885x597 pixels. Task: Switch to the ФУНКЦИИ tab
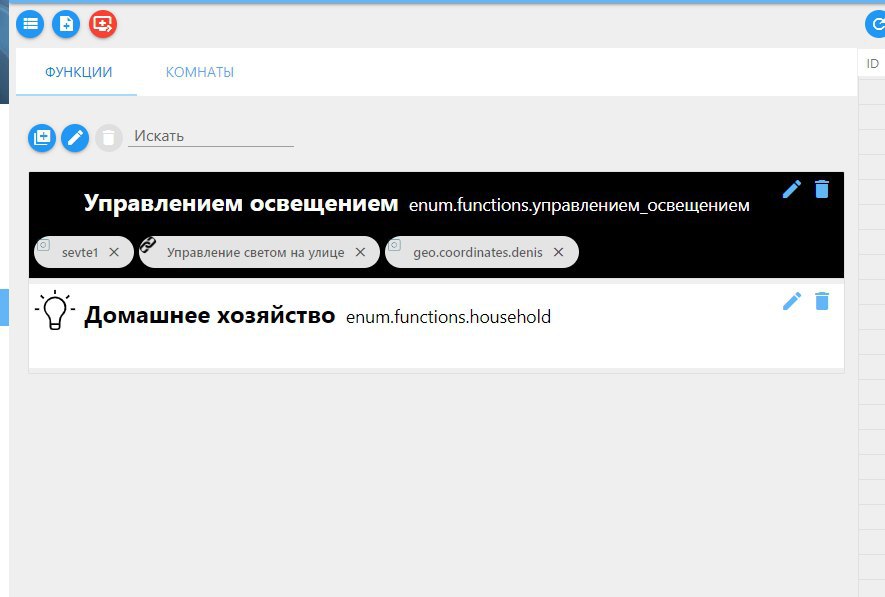pos(78,72)
